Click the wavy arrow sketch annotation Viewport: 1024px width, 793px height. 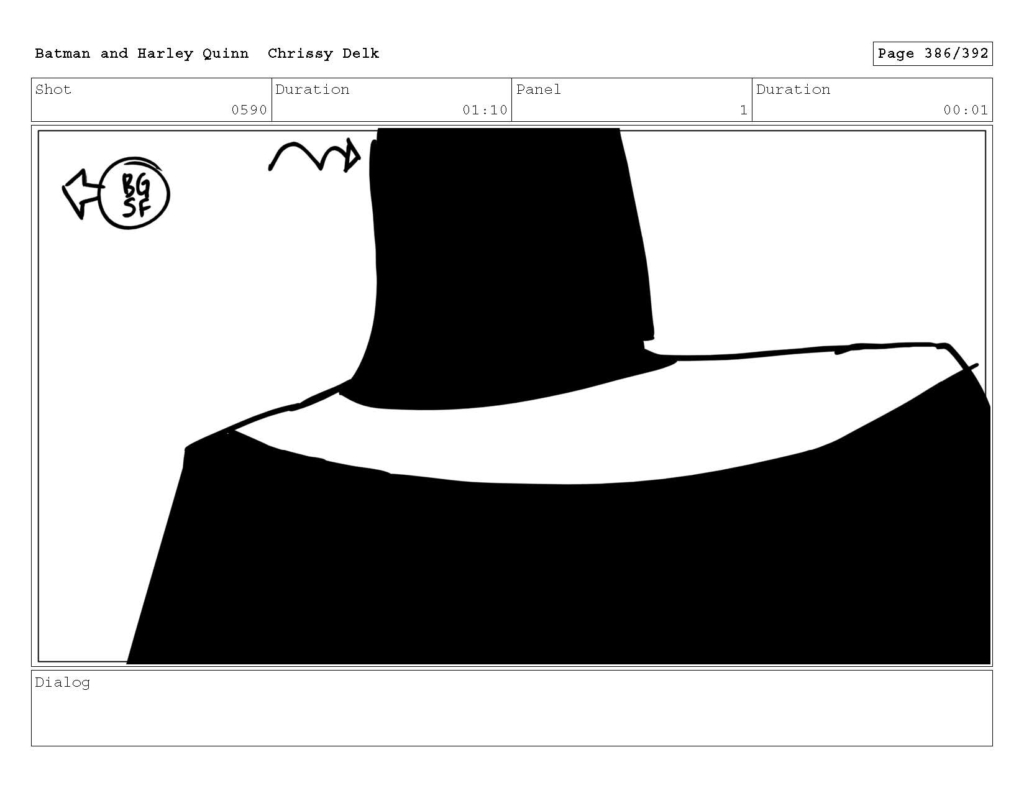(x=314, y=157)
